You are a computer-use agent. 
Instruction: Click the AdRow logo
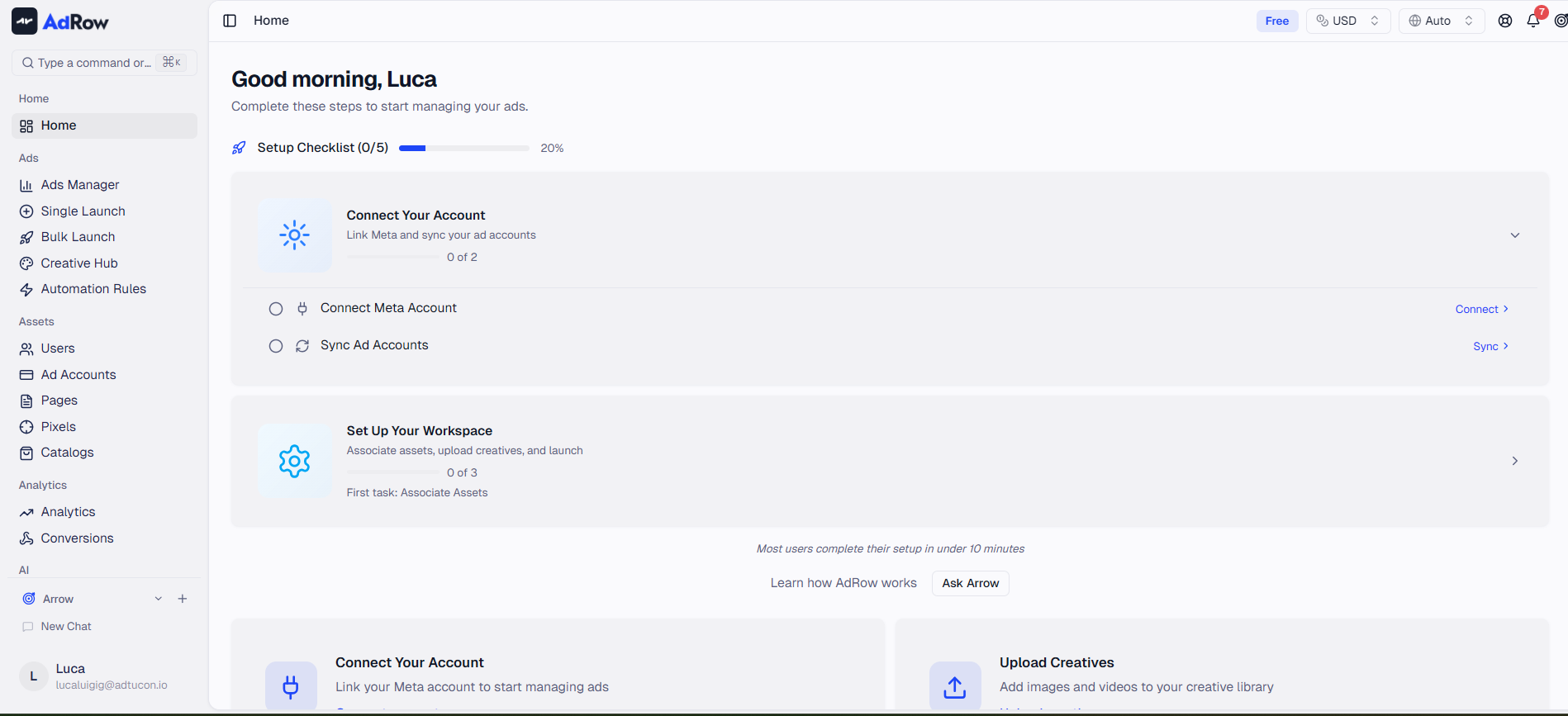point(60,21)
